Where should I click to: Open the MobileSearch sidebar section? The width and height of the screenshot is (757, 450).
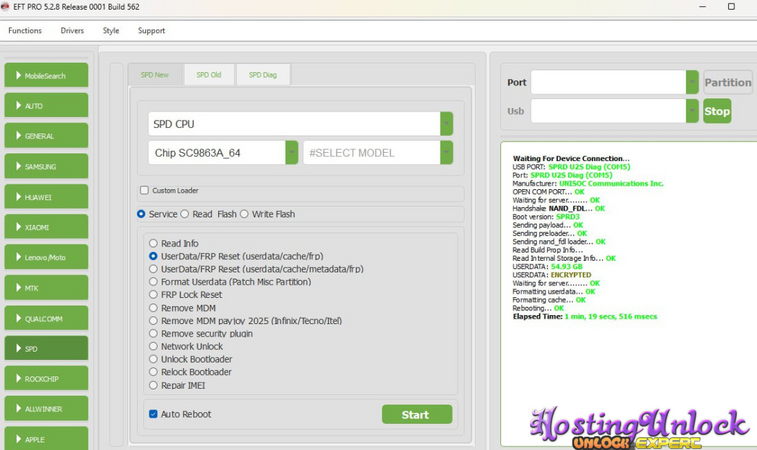pos(46,76)
